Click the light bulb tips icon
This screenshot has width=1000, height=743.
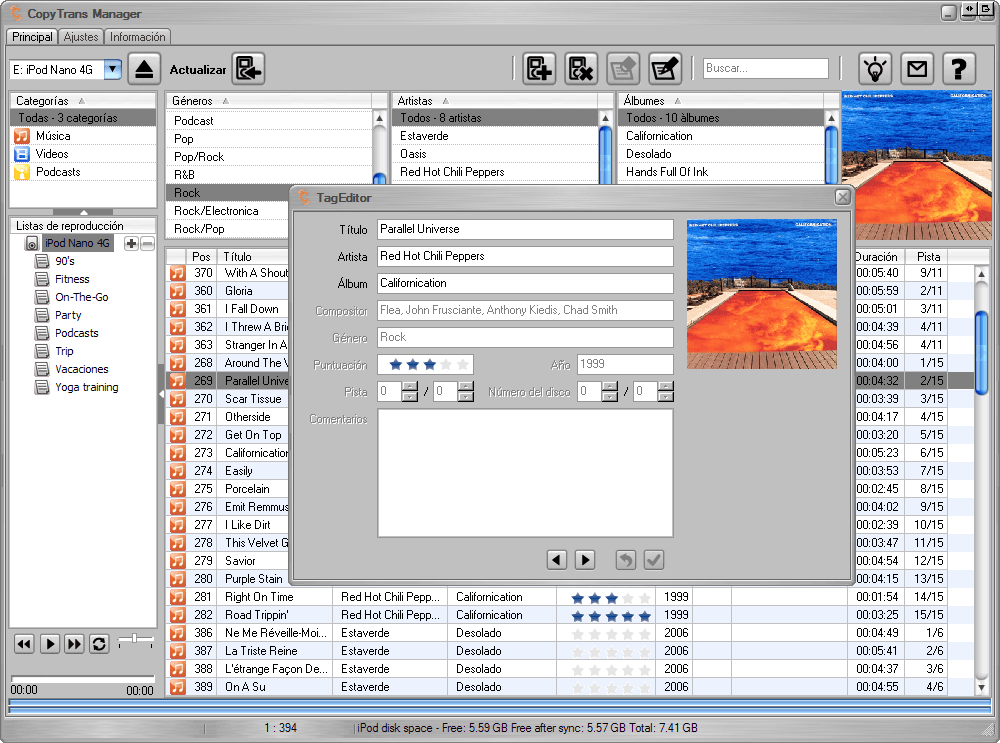click(x=875, y=69)
